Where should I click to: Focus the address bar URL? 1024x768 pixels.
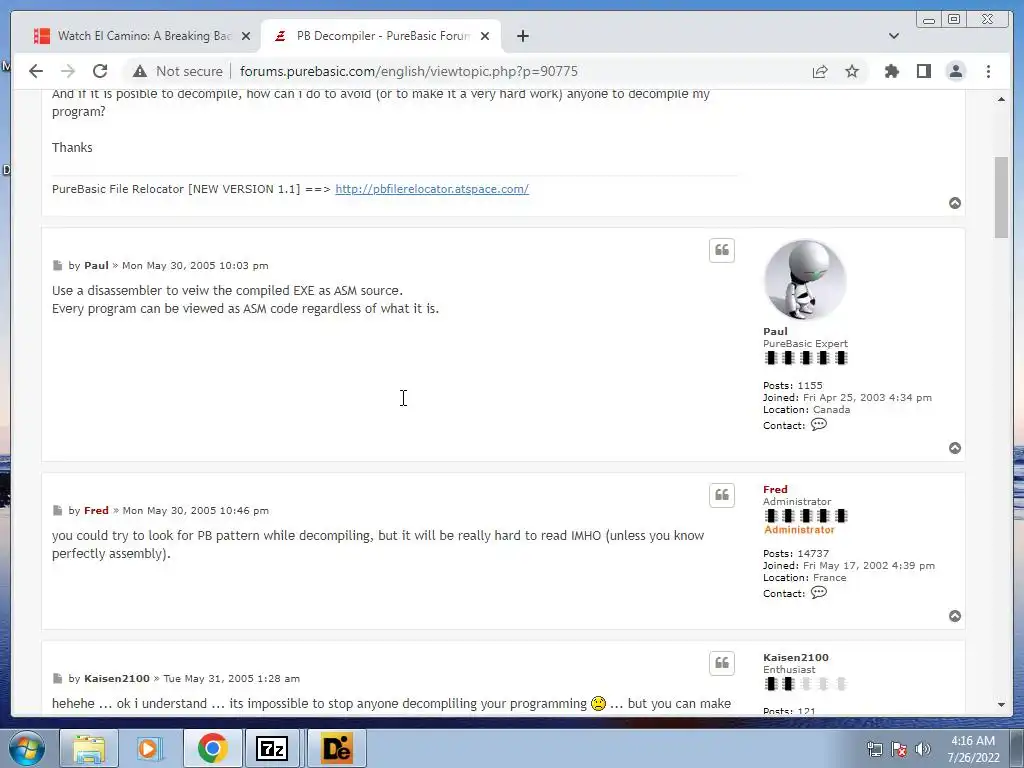[409, 71]
